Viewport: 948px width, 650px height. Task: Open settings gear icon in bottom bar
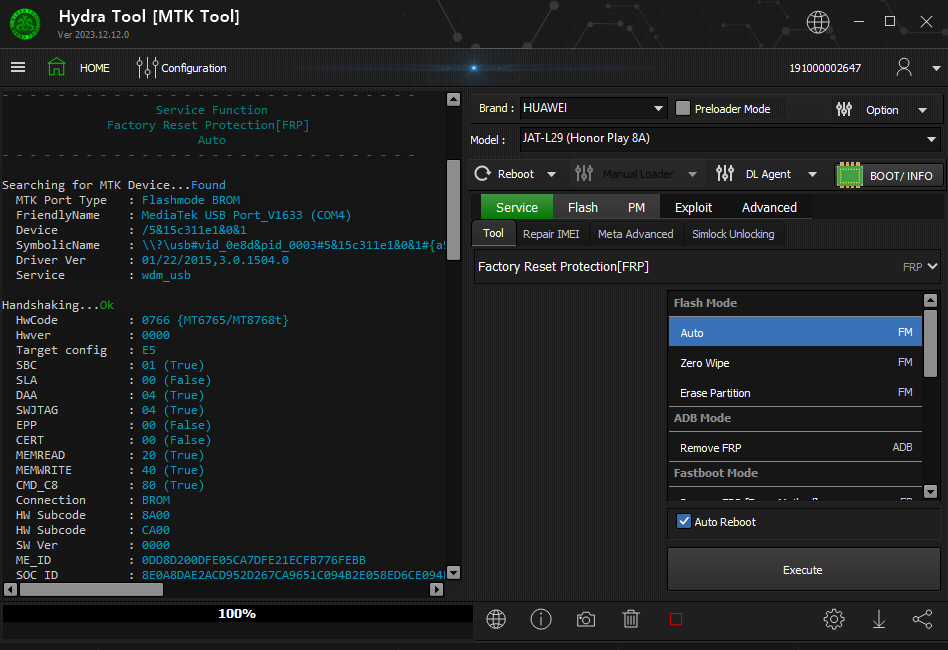(834, 619)
